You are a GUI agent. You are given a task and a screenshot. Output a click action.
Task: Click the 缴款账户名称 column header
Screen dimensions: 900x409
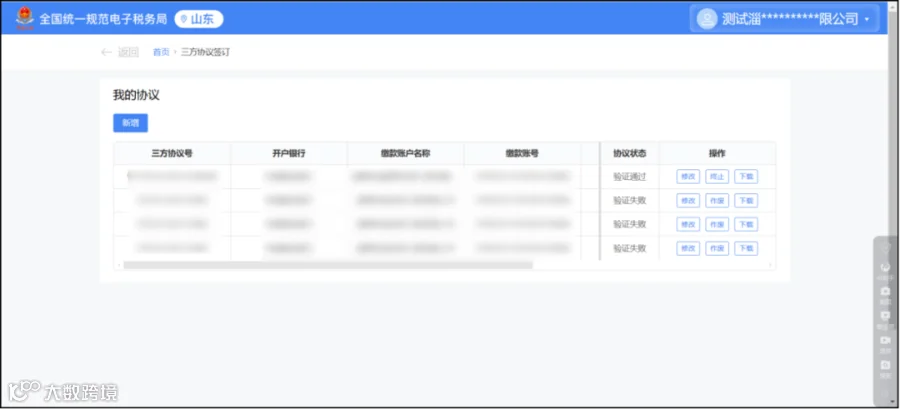(405, 153)
